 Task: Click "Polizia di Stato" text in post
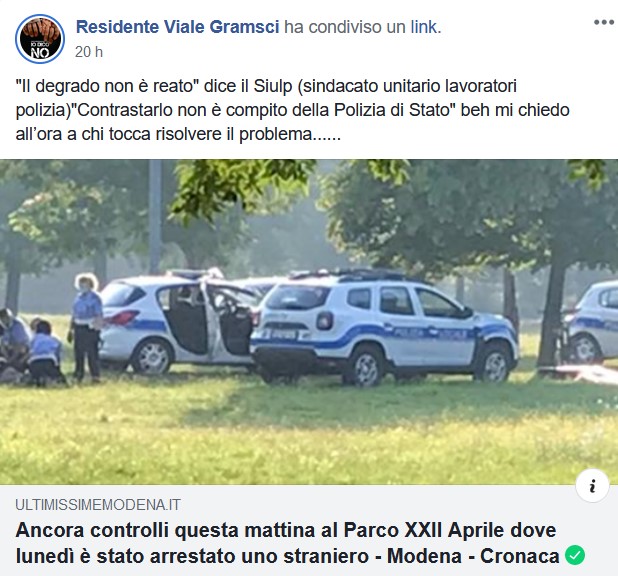point(392,110)
